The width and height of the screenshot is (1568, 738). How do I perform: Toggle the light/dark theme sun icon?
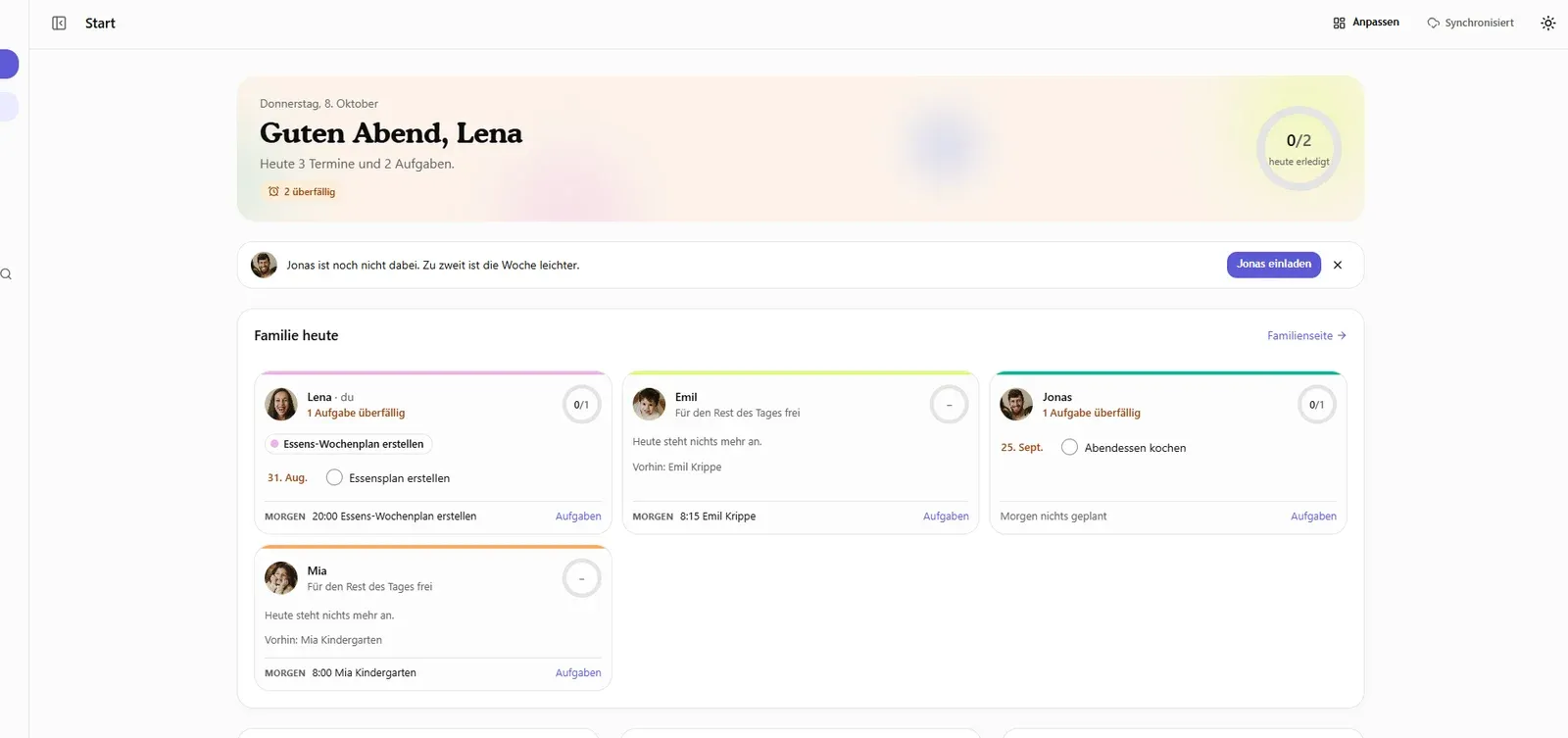coord(1548,23)
